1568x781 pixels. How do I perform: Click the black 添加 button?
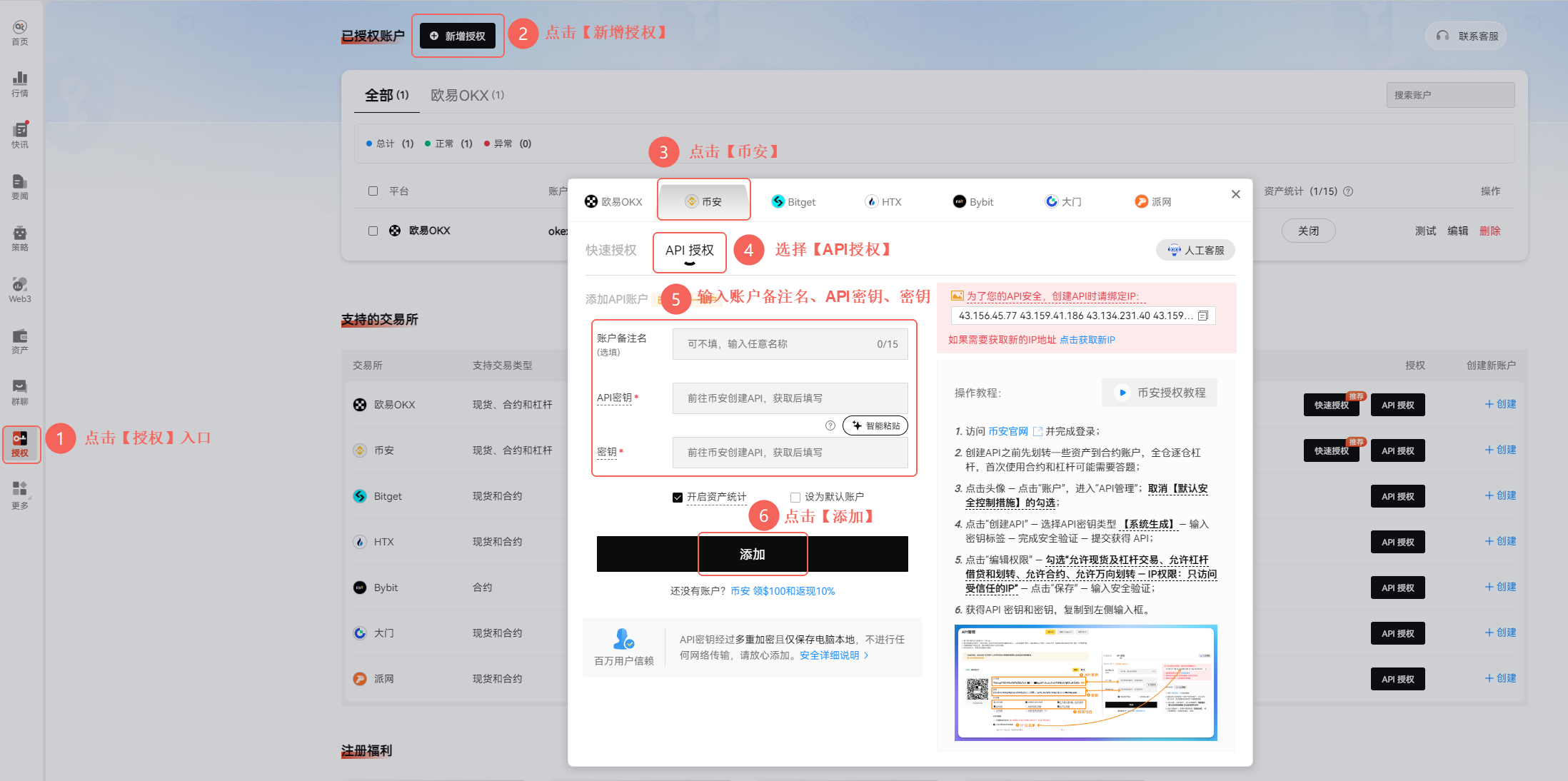(x=753, y=554)
